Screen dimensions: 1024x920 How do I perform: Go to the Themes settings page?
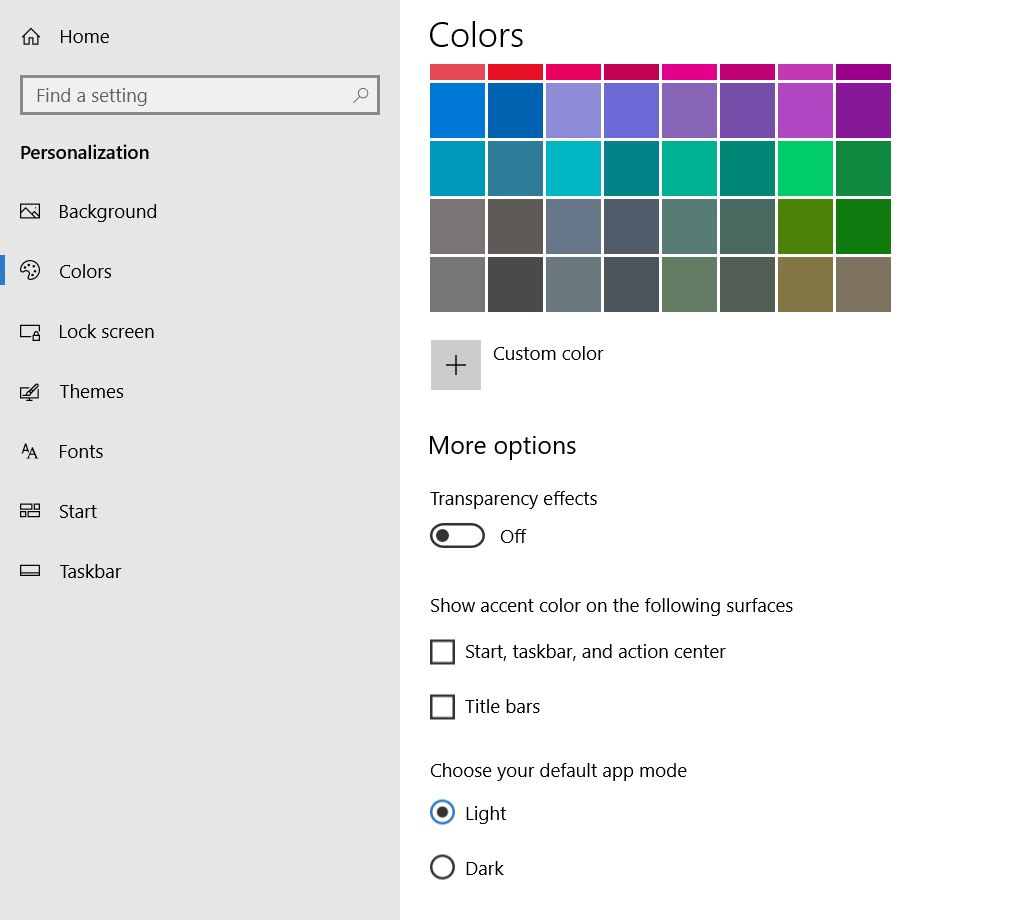click(91, 392)
